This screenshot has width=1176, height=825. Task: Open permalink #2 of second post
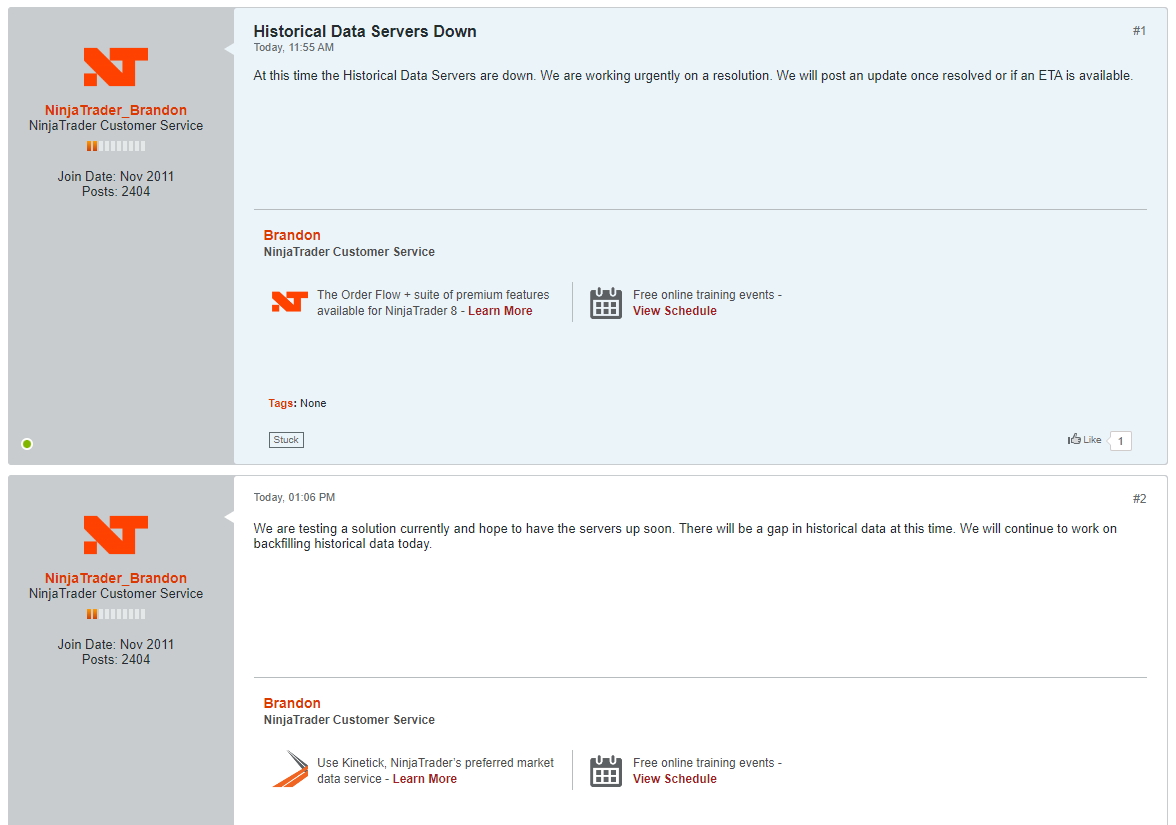(1139, 499)
